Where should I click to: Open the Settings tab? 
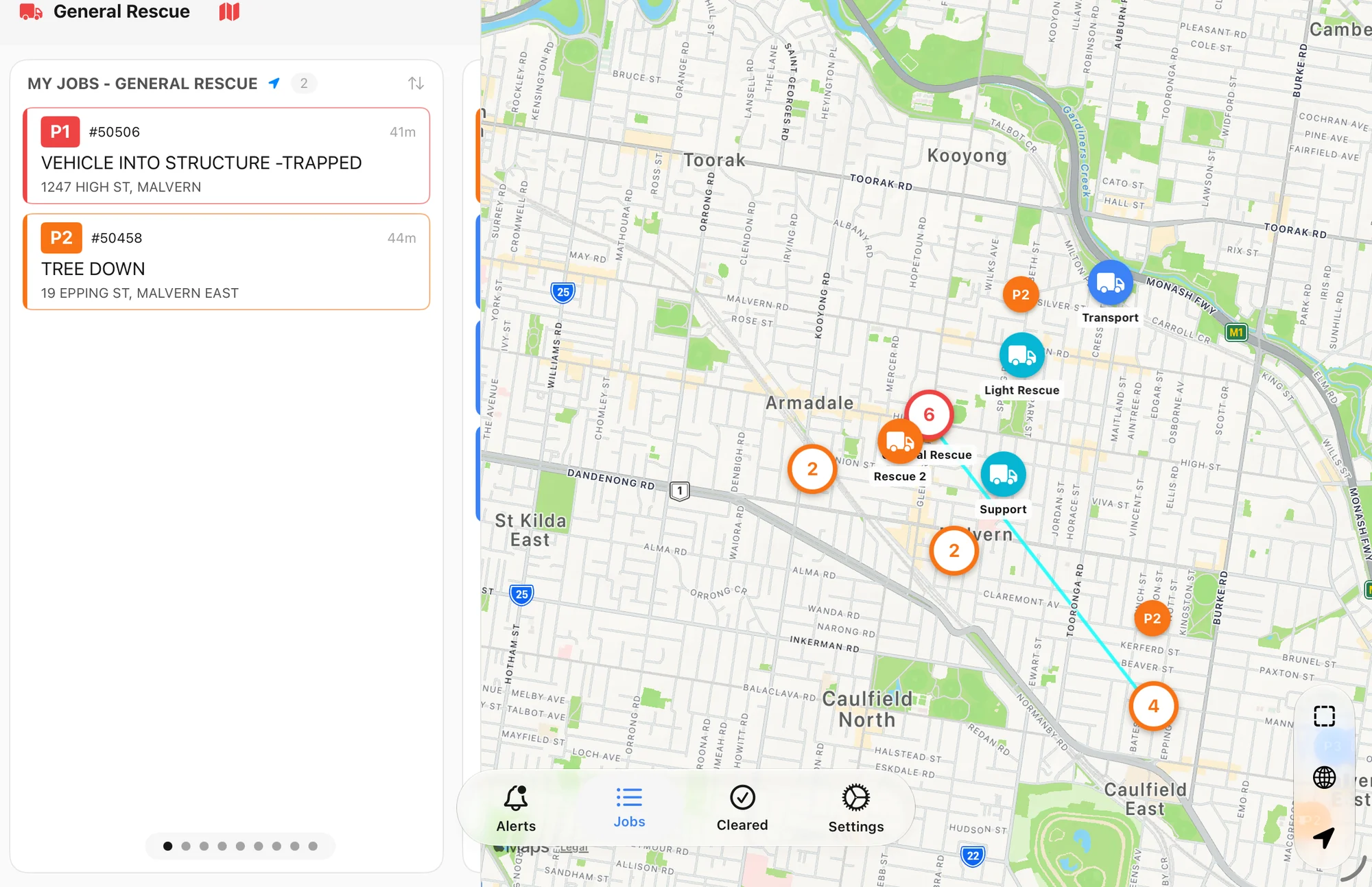pos(855,809)
